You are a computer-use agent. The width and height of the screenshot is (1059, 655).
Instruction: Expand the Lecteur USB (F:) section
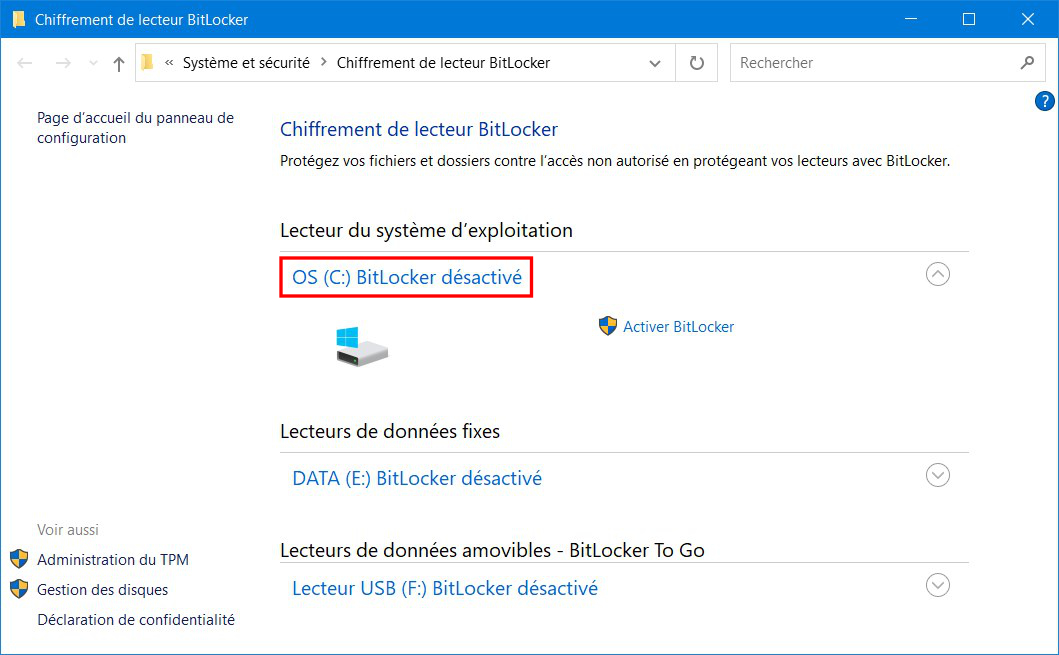coord(937,585)
